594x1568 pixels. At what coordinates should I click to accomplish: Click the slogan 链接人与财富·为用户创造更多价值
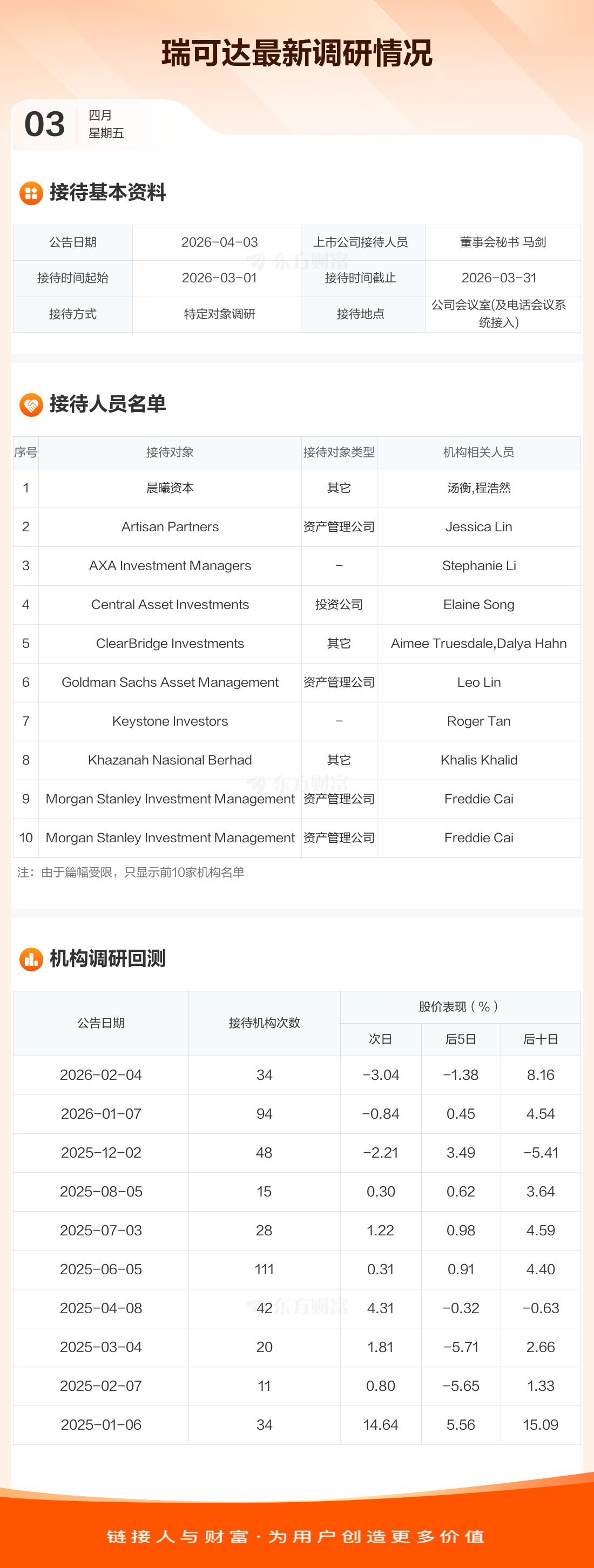point(296,1537)
